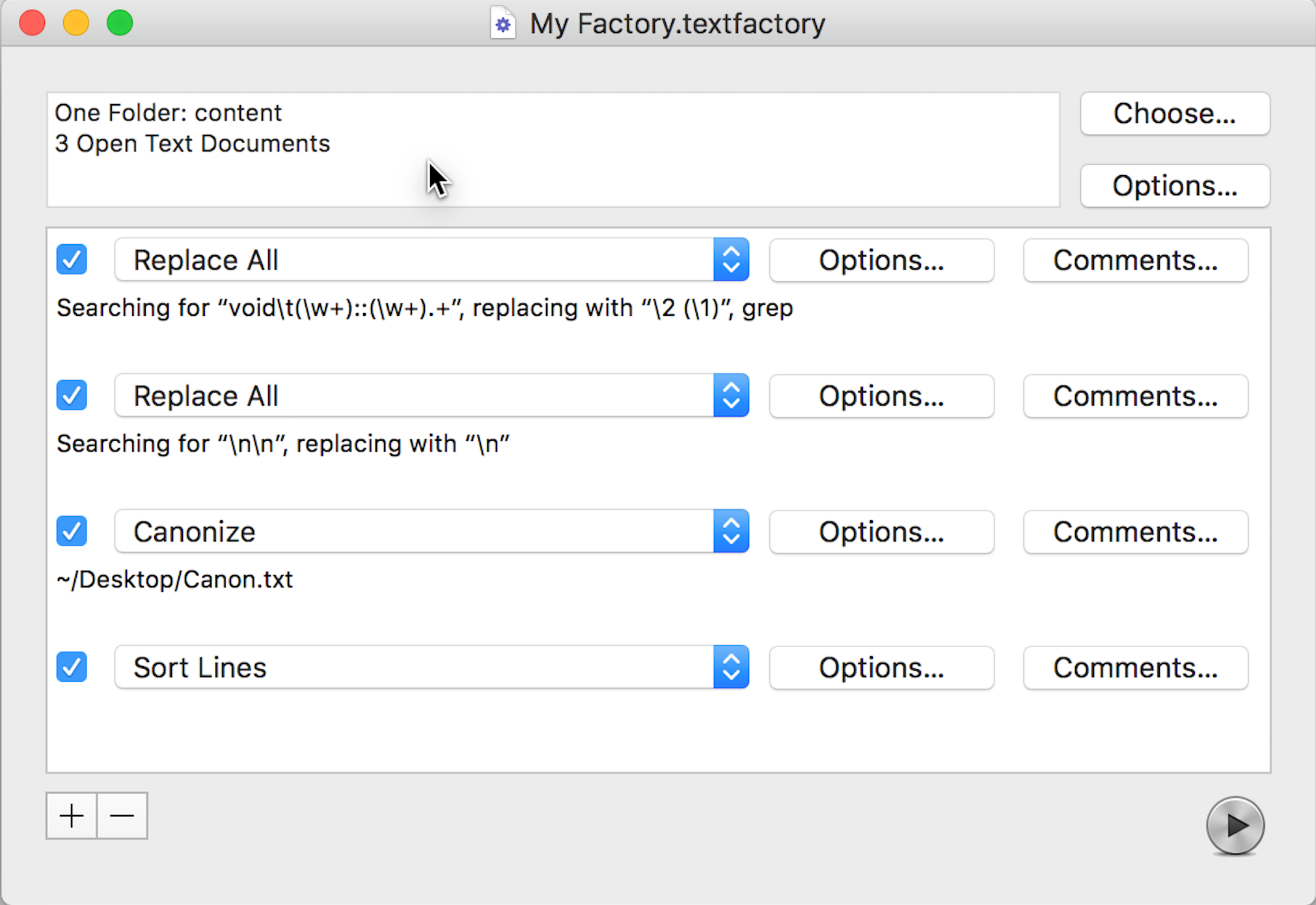
Task: Click the stepper arrows on the first Replace All action
Action: [731, 259]
